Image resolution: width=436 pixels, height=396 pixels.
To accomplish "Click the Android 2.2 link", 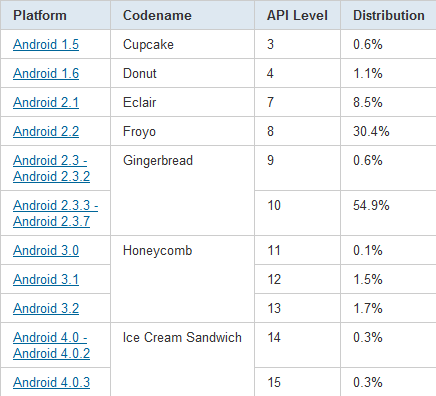I will 46,131.
